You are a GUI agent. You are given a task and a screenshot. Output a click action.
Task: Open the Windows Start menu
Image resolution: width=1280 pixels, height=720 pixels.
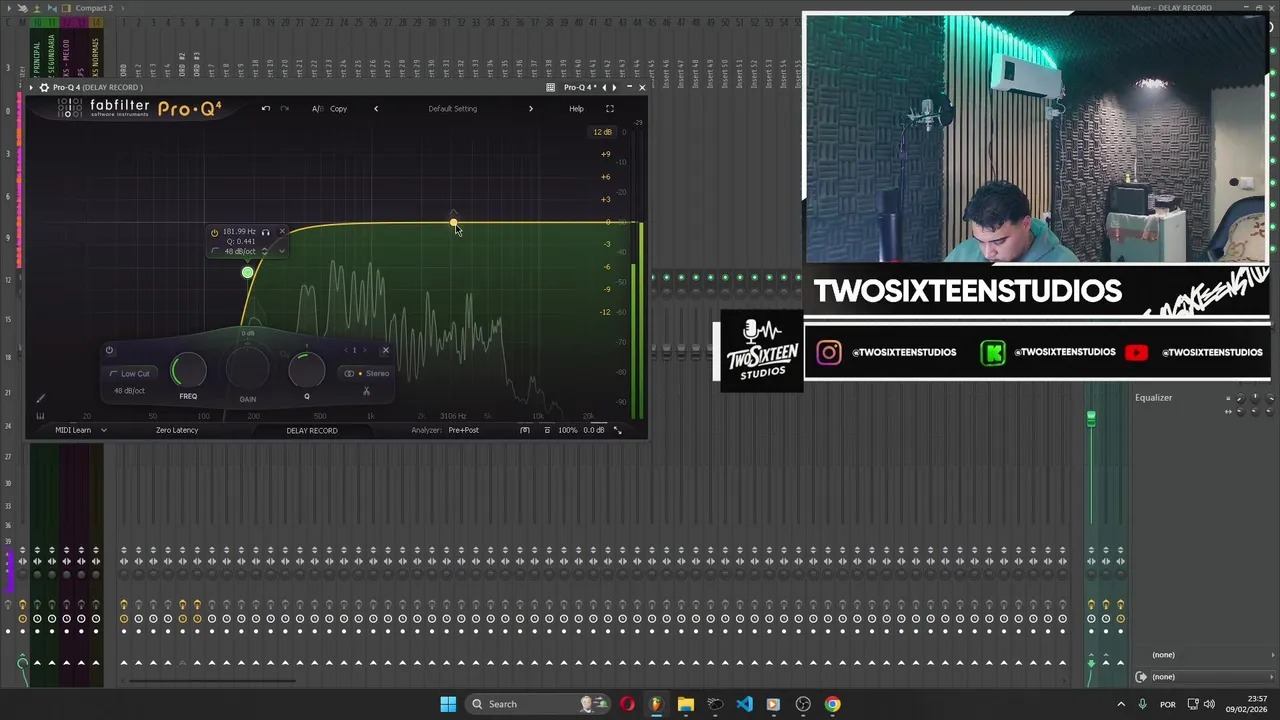pos(448,704)
